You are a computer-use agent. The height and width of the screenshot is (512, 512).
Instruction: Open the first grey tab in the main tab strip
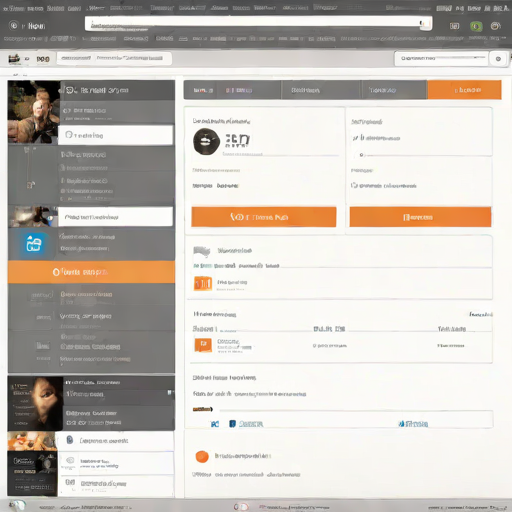pos(232,90)
